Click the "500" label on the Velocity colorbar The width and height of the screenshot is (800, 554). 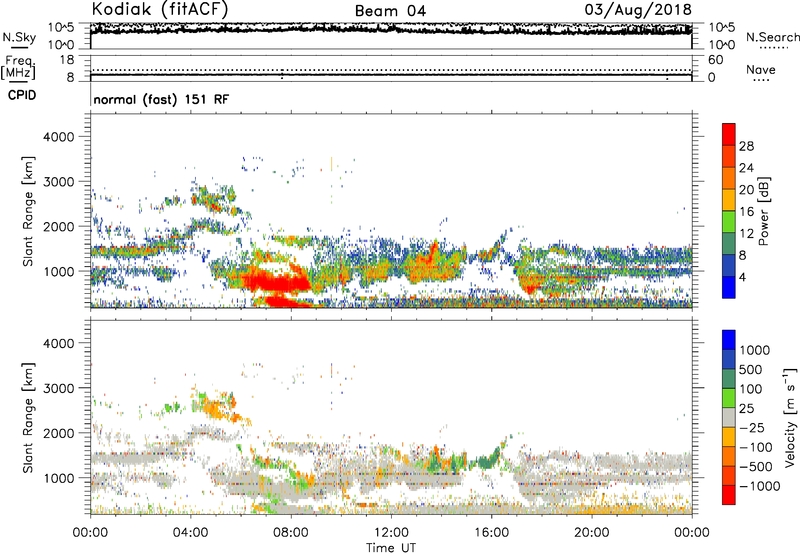(x=751, y=370)
